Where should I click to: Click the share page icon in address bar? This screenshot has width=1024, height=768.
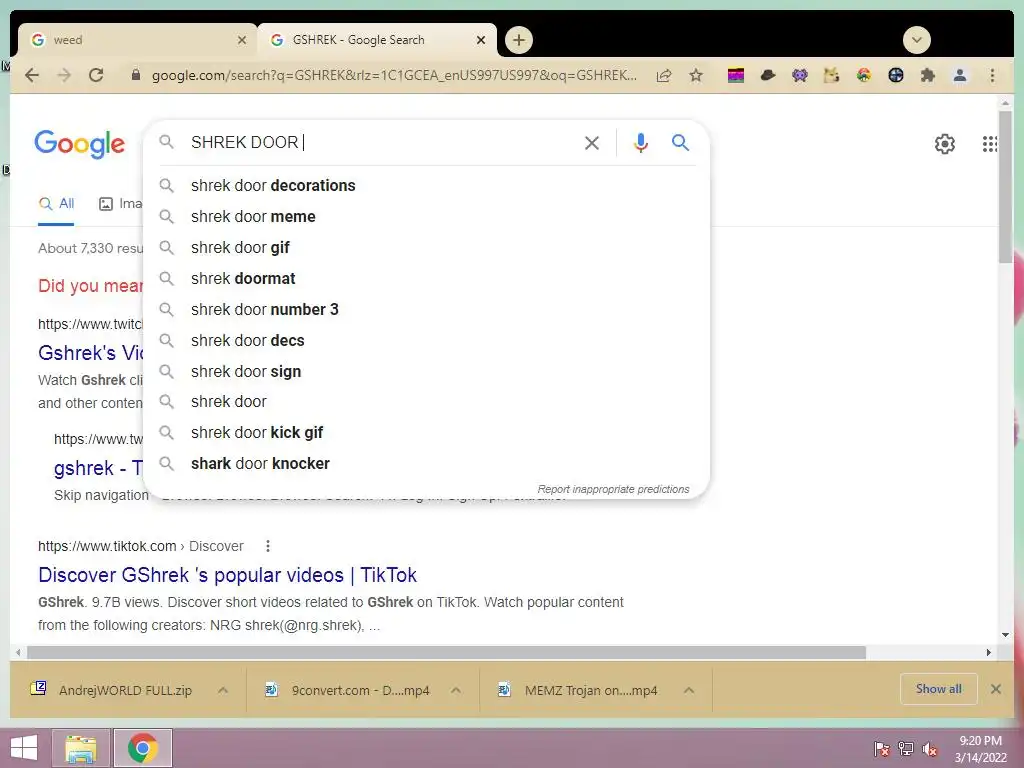[x=664, y=75]
